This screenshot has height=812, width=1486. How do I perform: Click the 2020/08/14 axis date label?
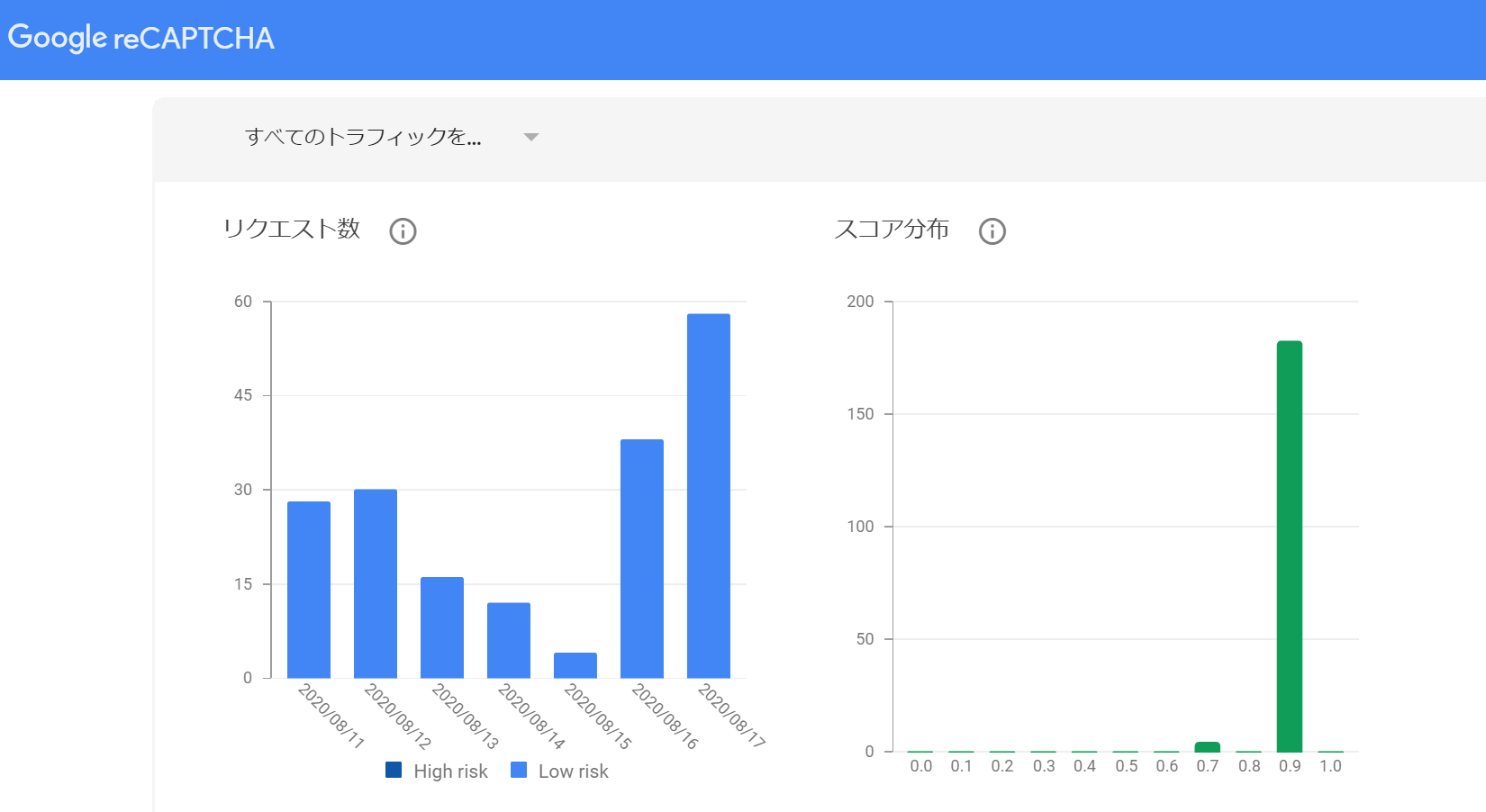click(x=531, y=716)
